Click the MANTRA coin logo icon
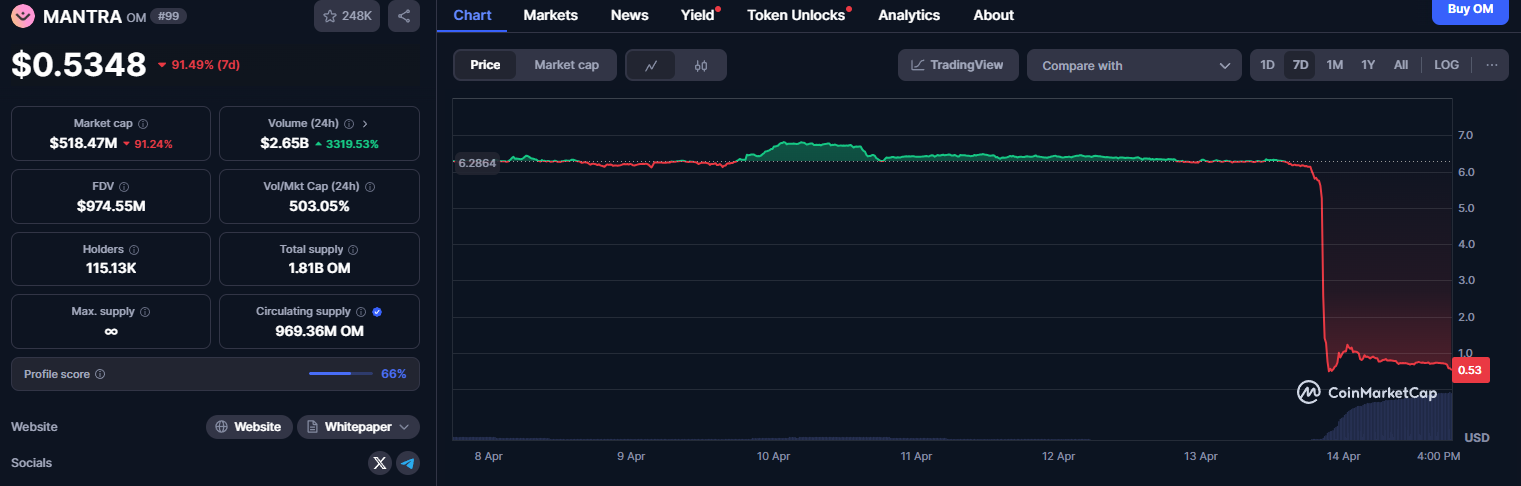Screen dimensions: 1521x486 click(x=23, y=16)
